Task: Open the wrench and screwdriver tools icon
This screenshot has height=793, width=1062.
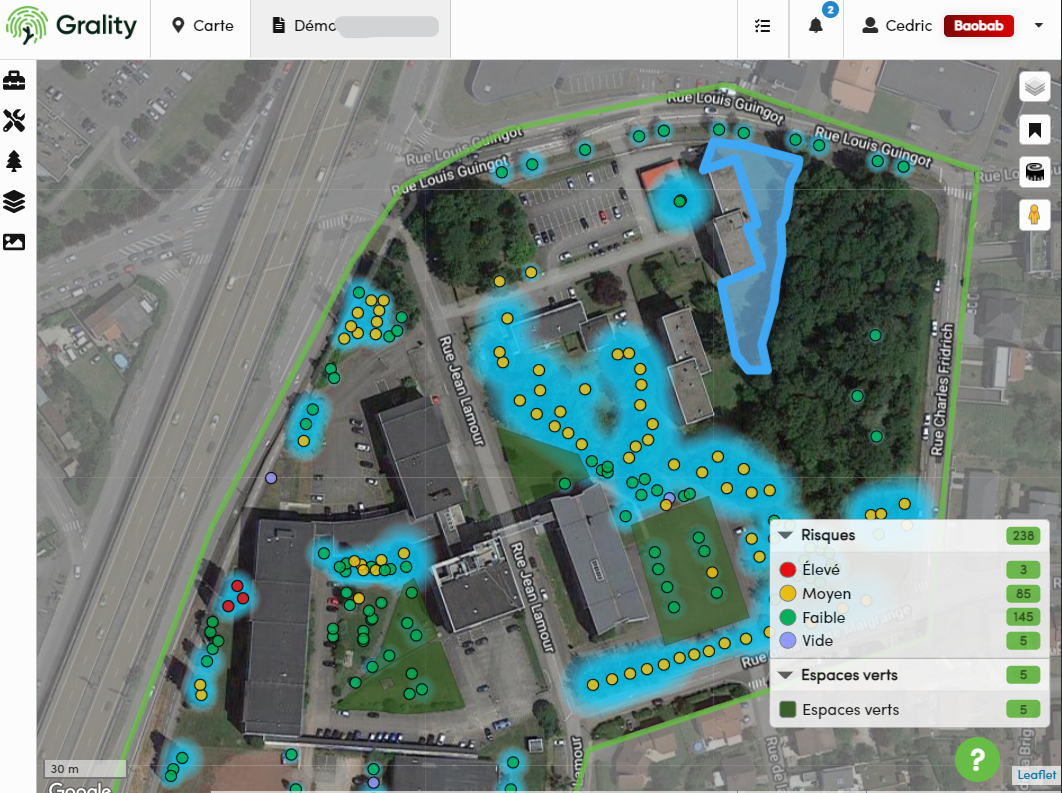Action: (x=14, y=121)
